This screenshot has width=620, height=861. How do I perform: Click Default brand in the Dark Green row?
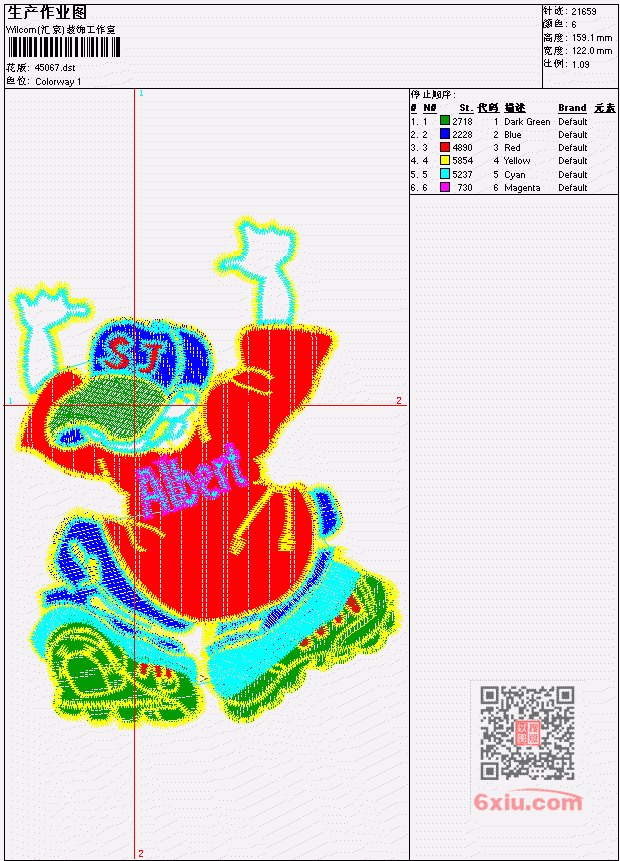[x=573, y=121]
